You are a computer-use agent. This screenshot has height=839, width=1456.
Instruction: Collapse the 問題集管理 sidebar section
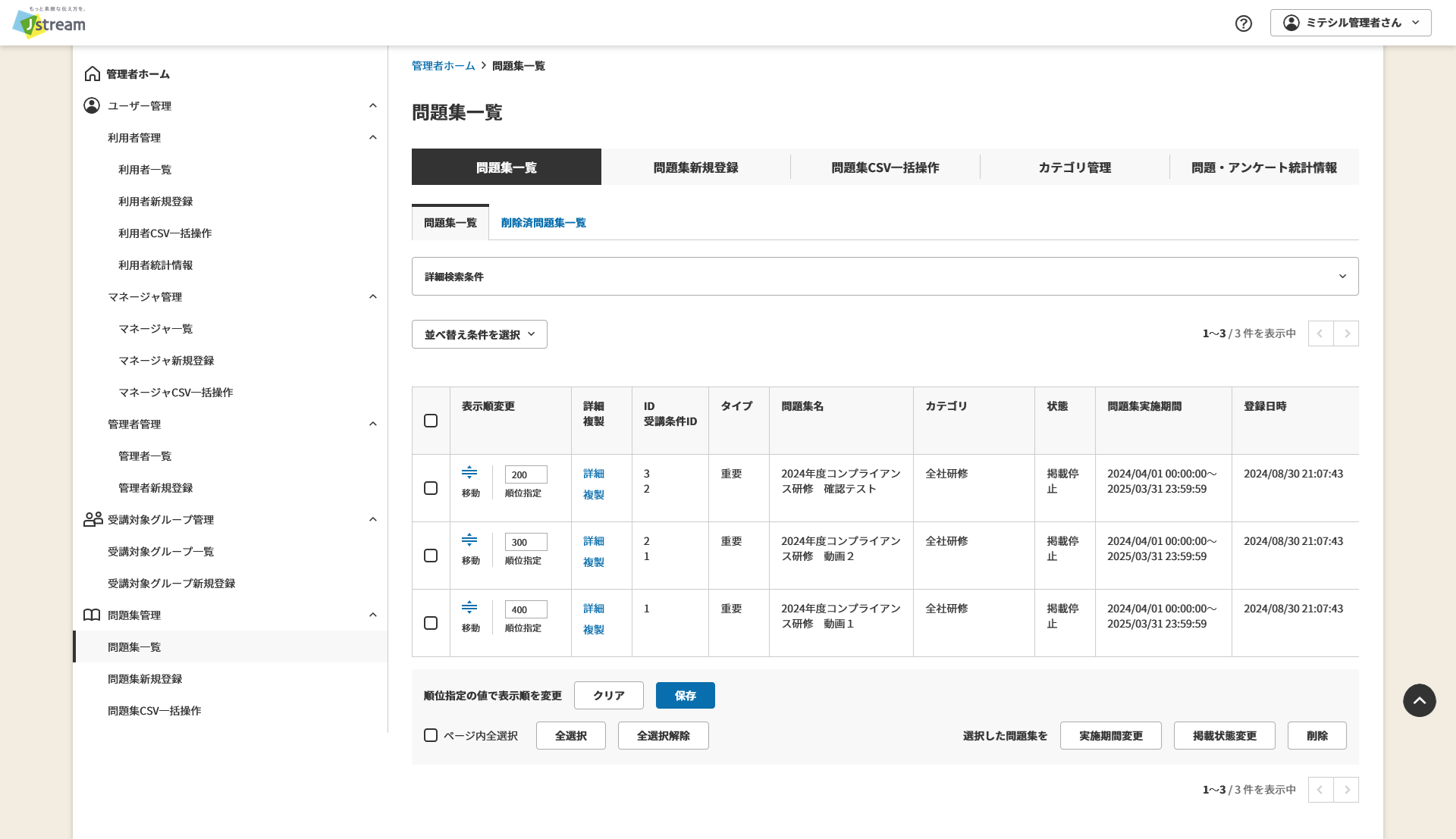pyautogui.click(x=372, y=615)
